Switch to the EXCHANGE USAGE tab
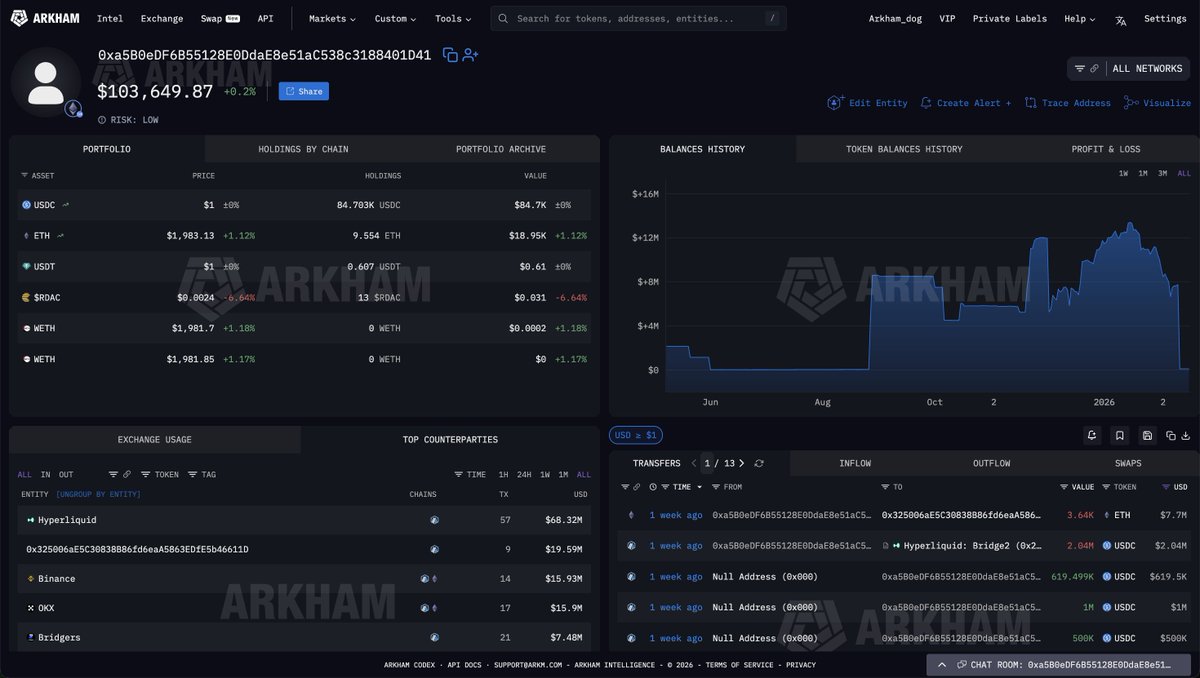 155,439
